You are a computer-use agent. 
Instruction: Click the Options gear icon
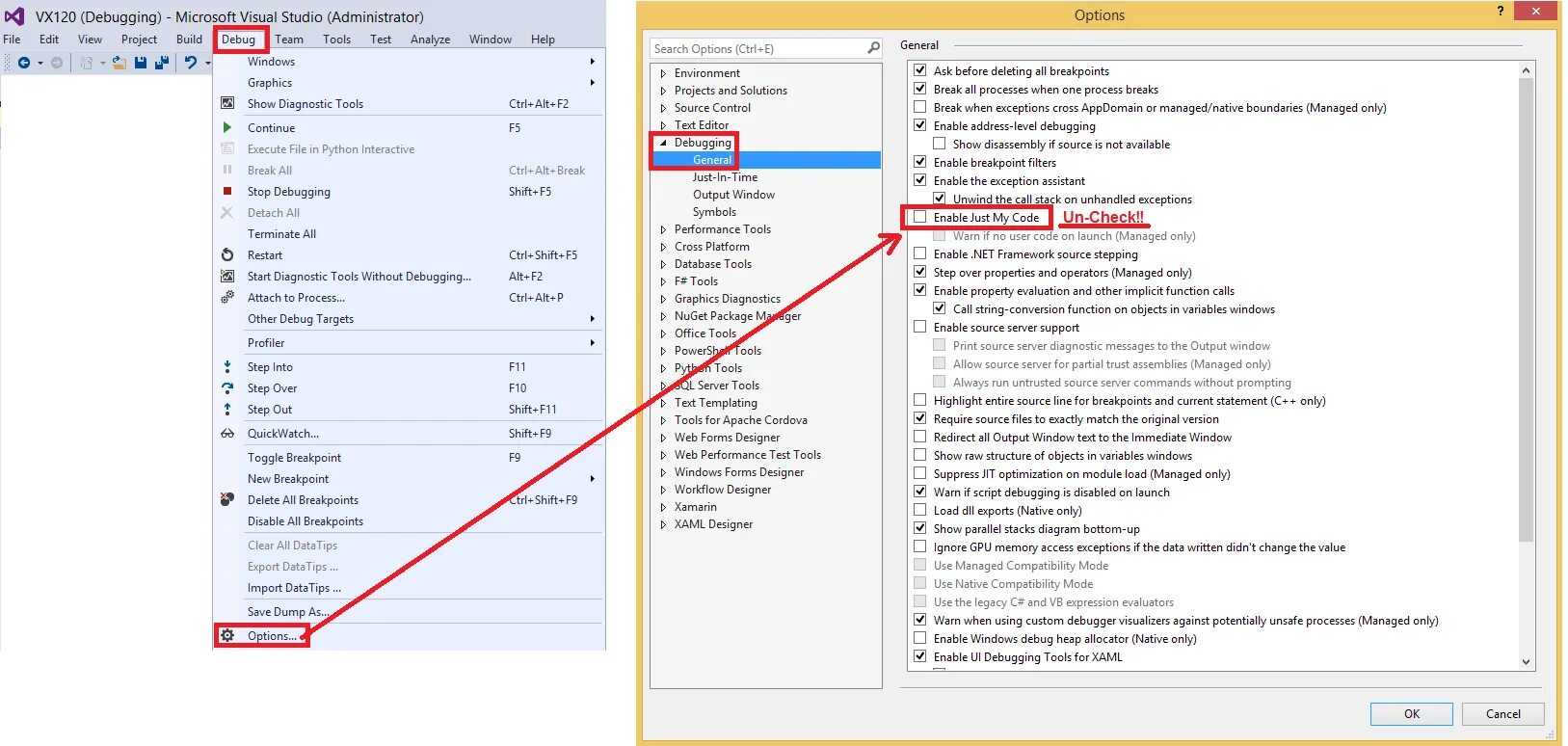(227, 635)
